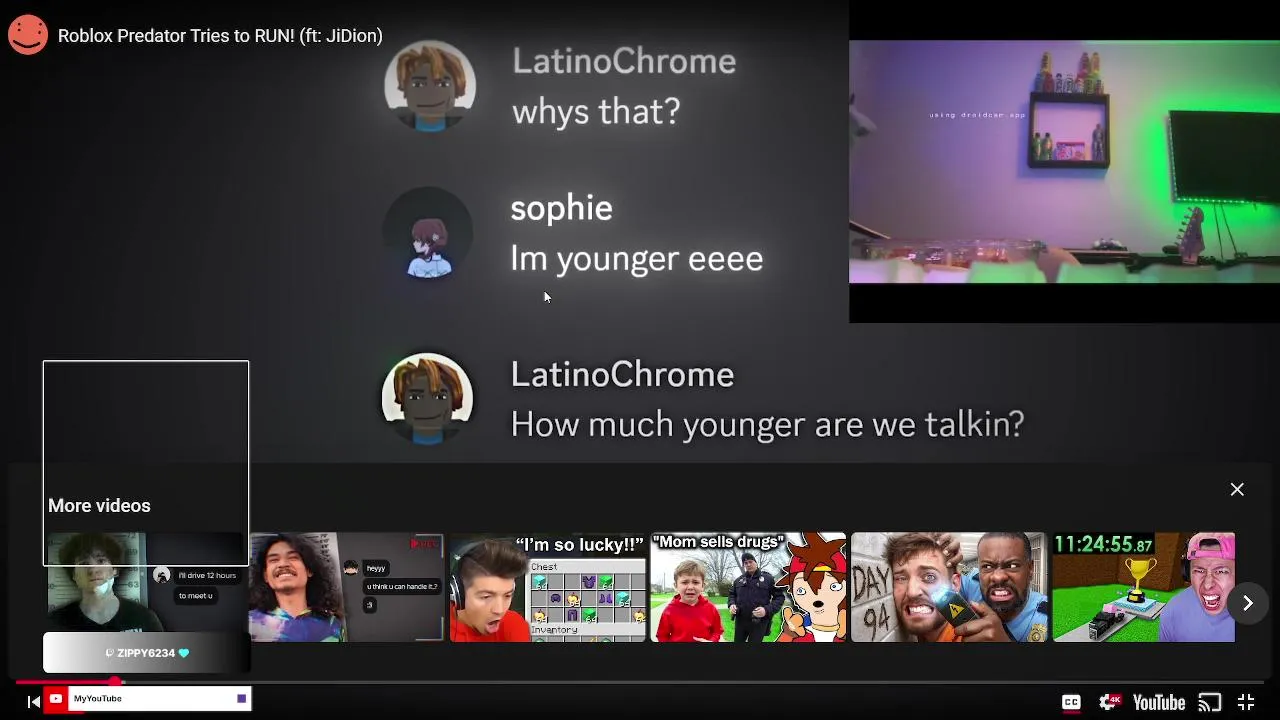Open the "I'm so lucky!!" Minecraft thumbnail
Screen dimensions: 1280x720
[548, 587]
